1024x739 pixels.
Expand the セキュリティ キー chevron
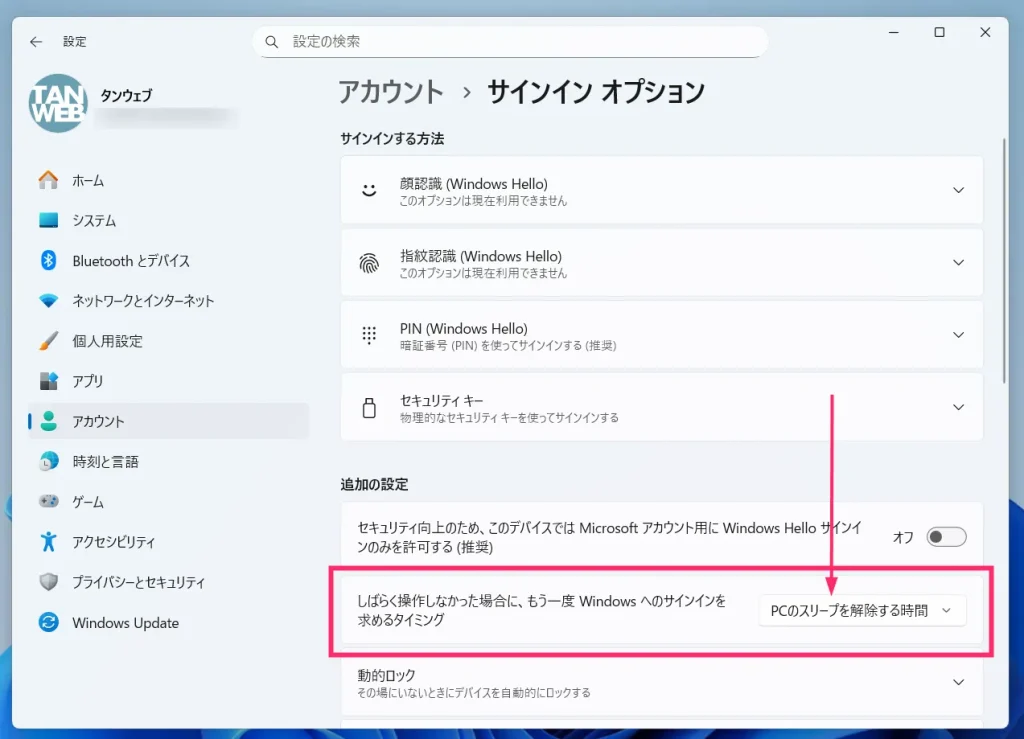[x=958, y=407]
